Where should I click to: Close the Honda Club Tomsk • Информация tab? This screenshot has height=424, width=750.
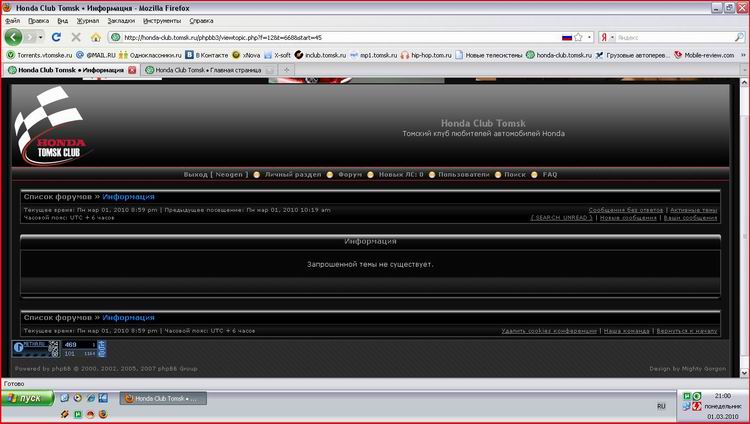tap(132, 70)
